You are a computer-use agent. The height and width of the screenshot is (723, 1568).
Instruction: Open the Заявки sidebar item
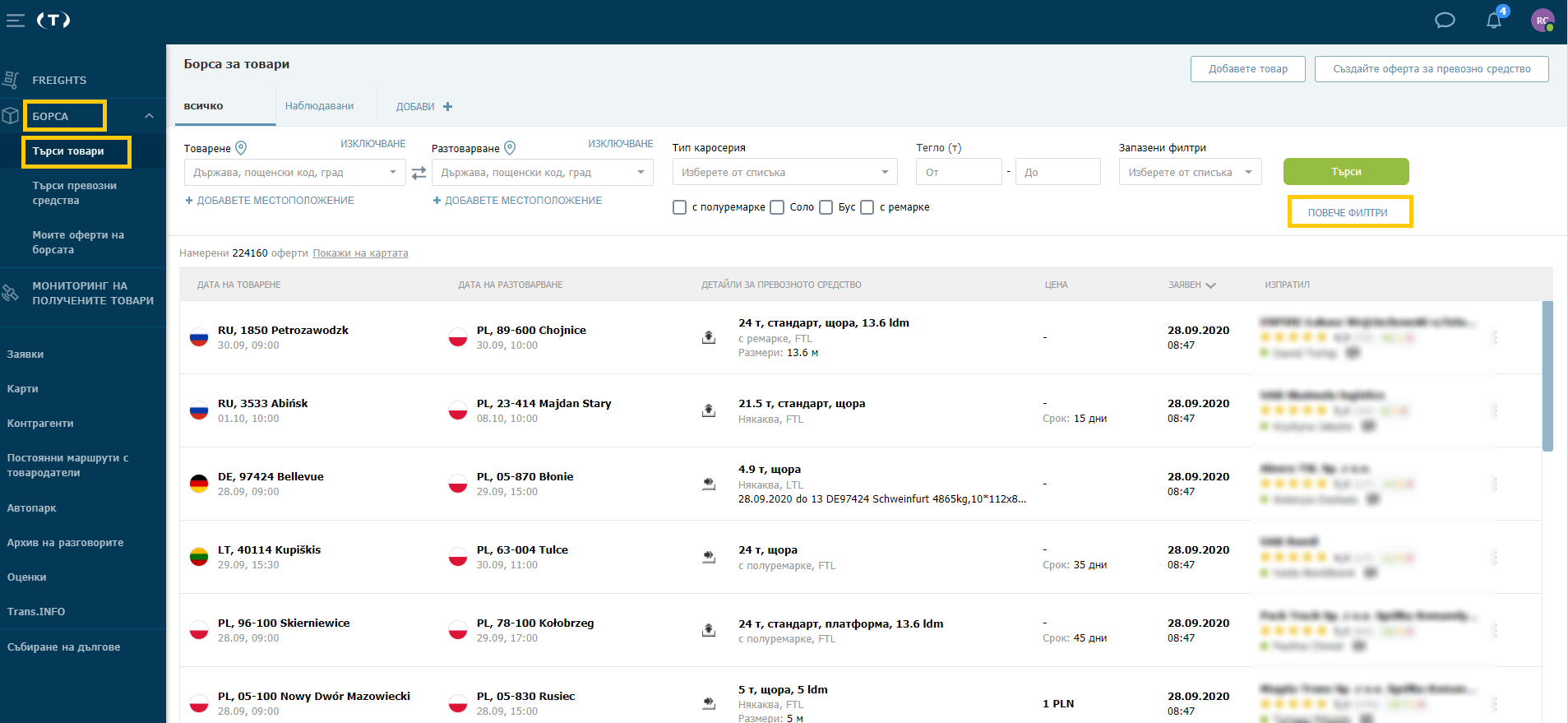click(25, 355)
